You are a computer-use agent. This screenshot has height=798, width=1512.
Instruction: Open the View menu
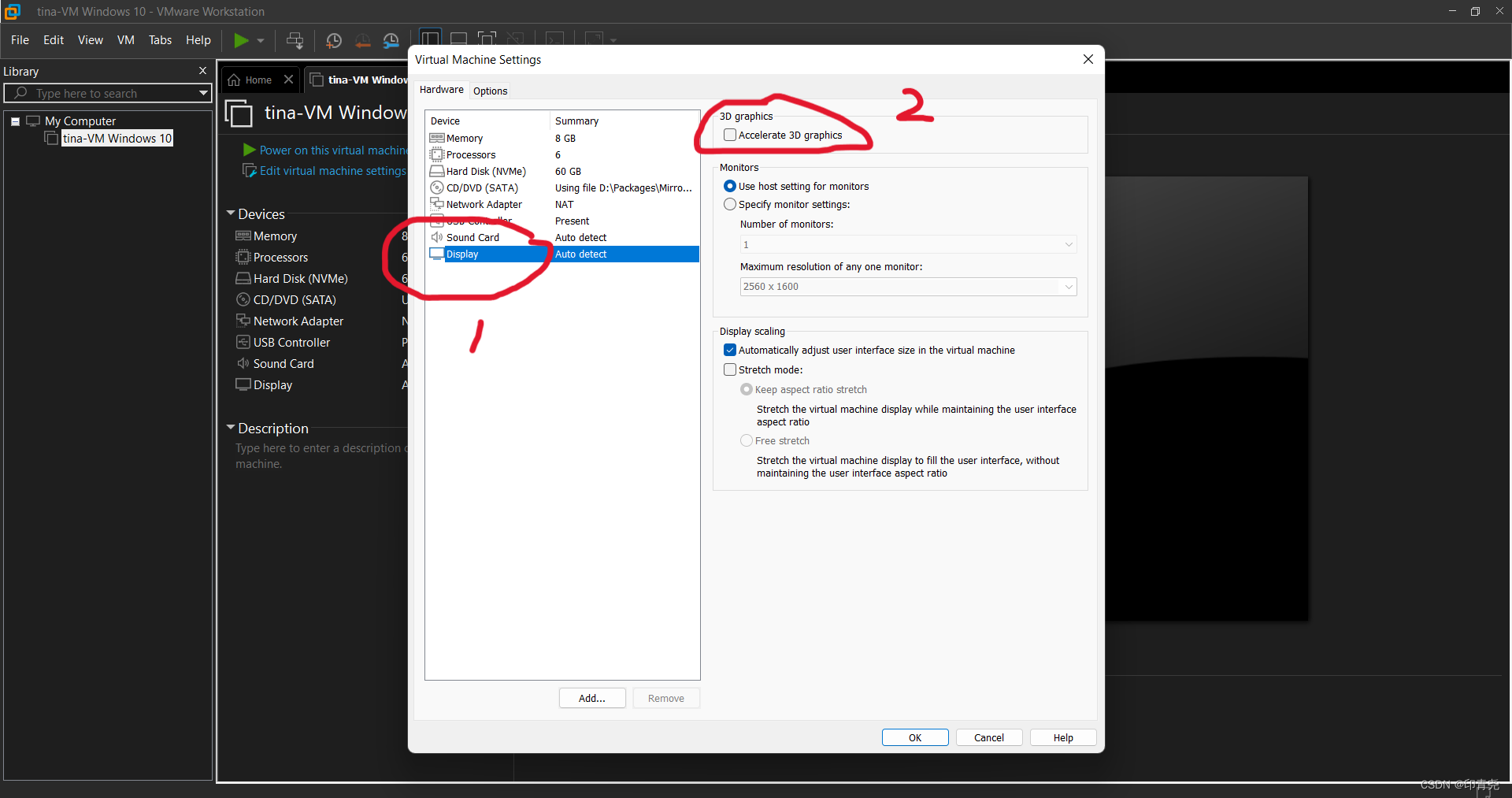point(90,40)
